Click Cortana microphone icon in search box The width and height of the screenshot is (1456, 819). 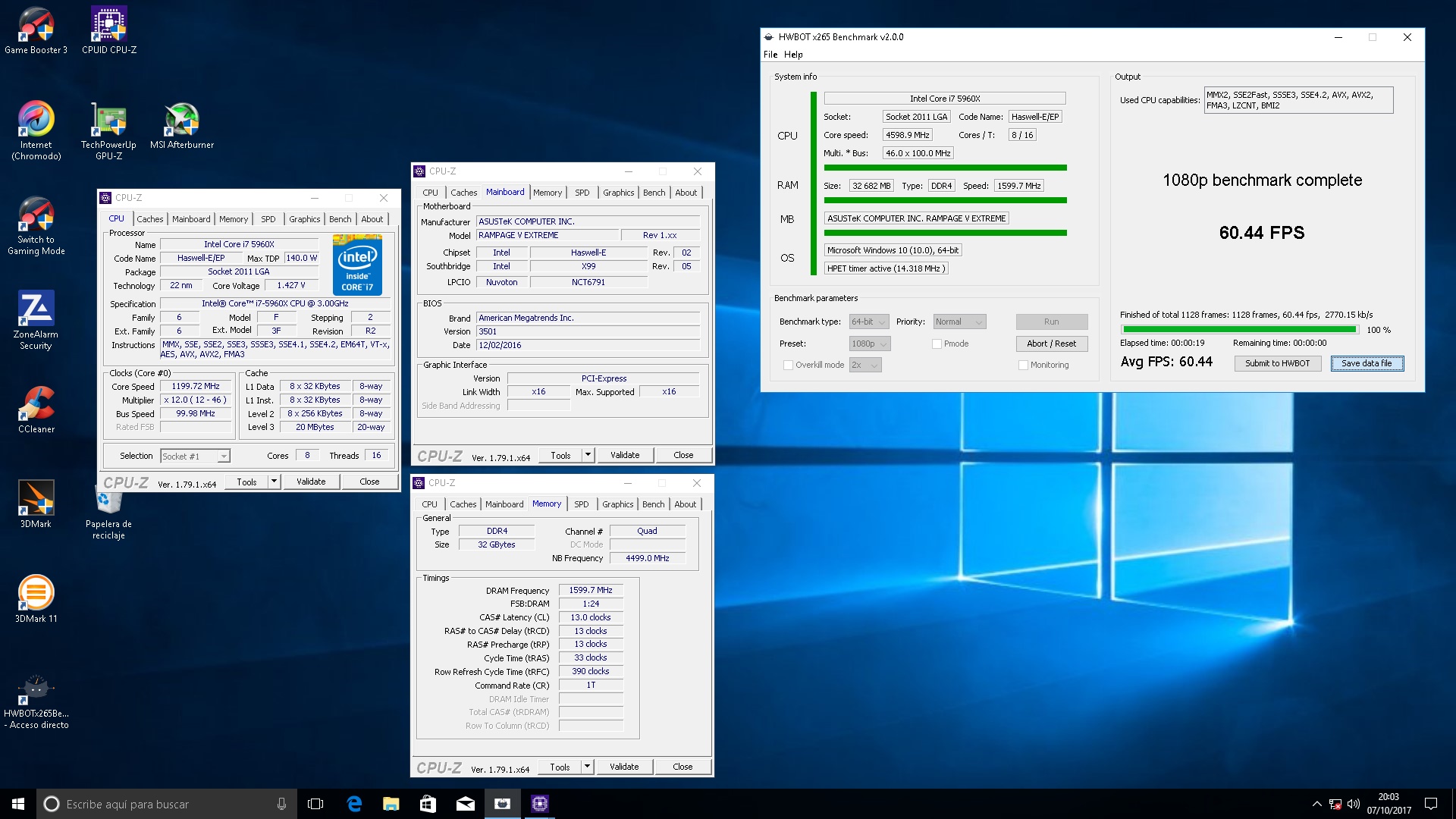(281, 804)
